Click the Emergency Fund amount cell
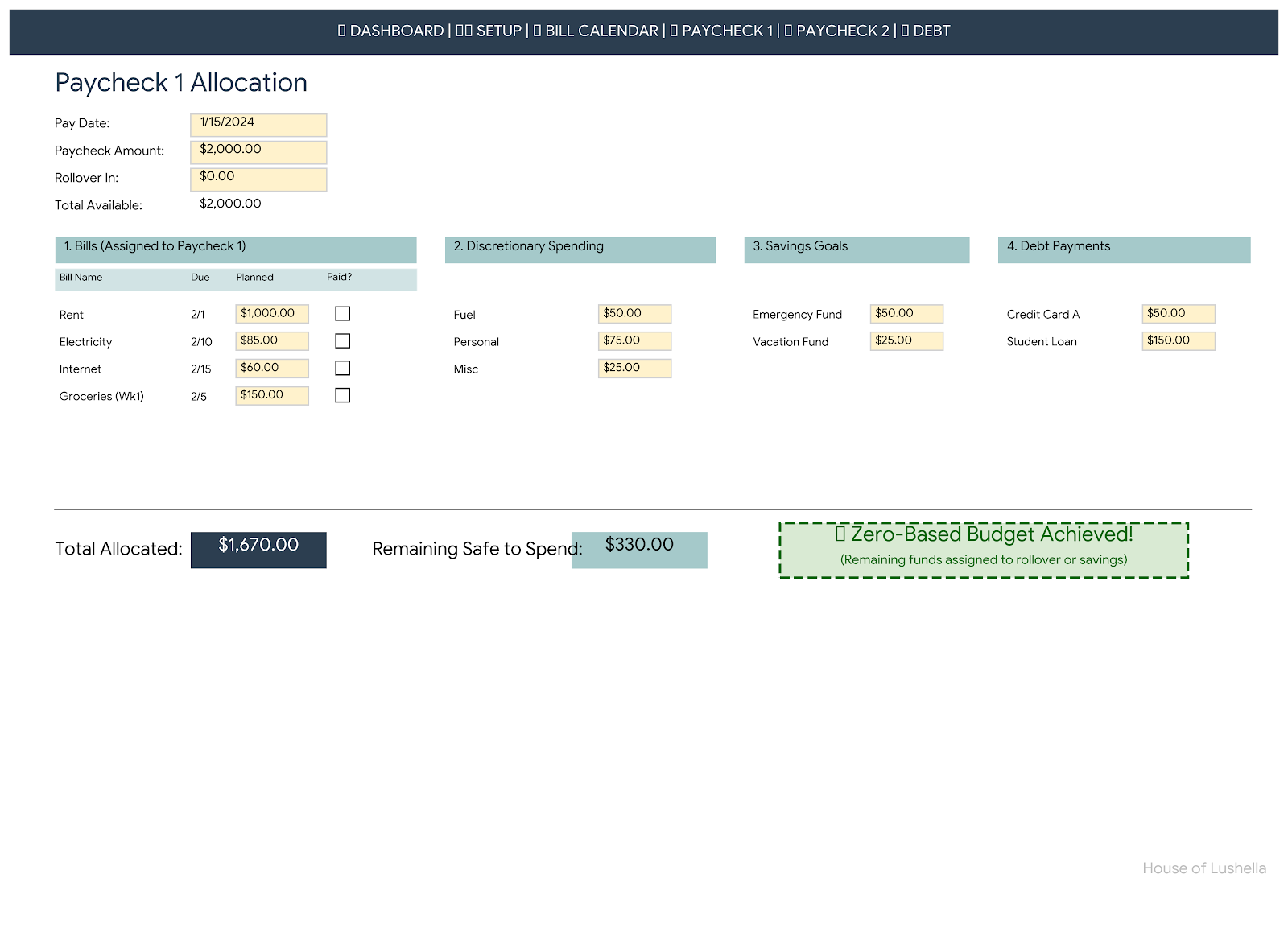This screenshot has width=1288, height=928. tap(906, 314)
